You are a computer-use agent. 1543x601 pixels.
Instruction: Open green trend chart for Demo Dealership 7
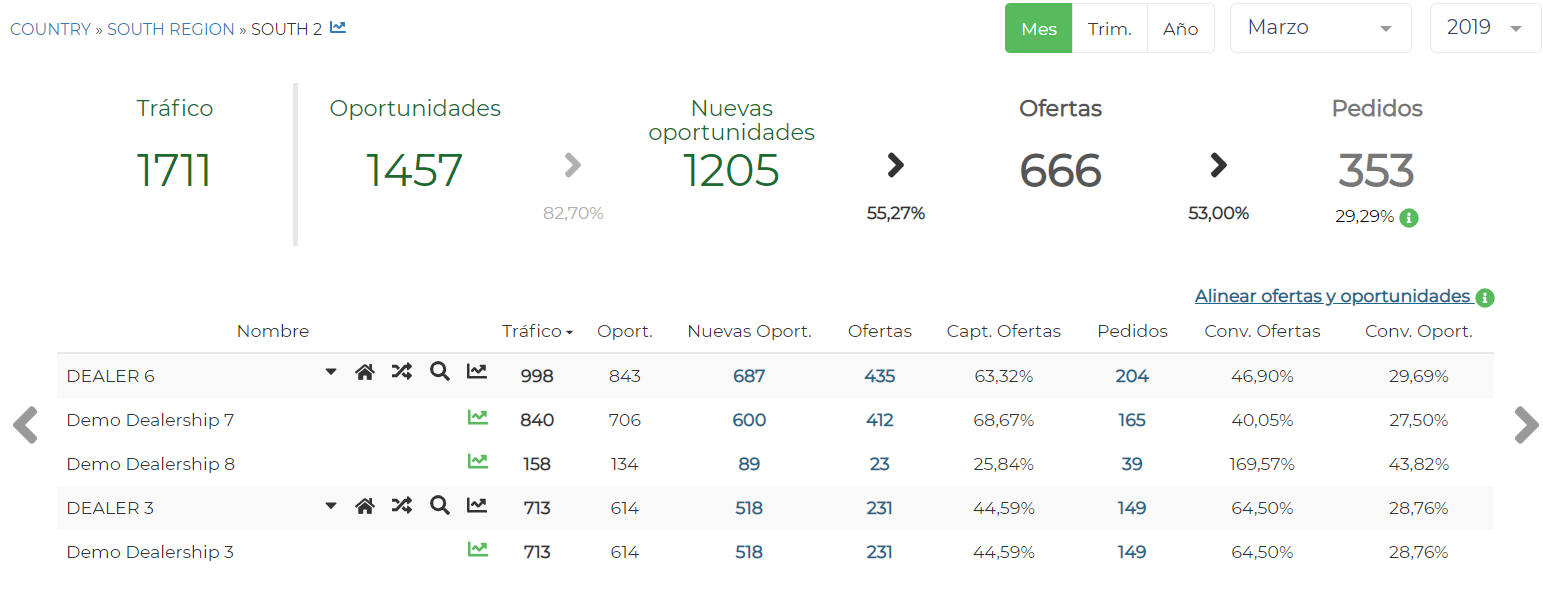[x=478, y=418]
